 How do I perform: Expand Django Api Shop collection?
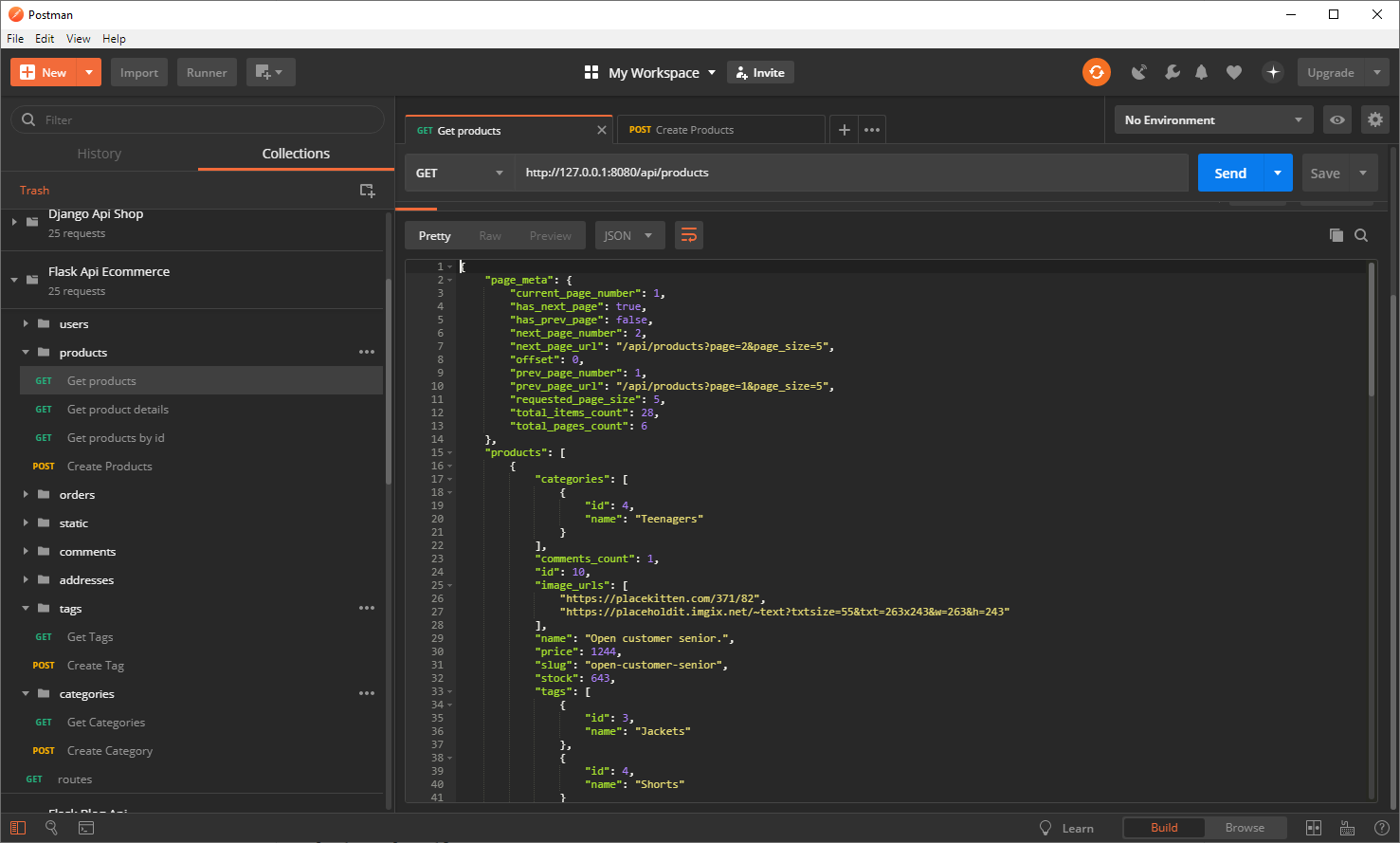tap(14, 222)
